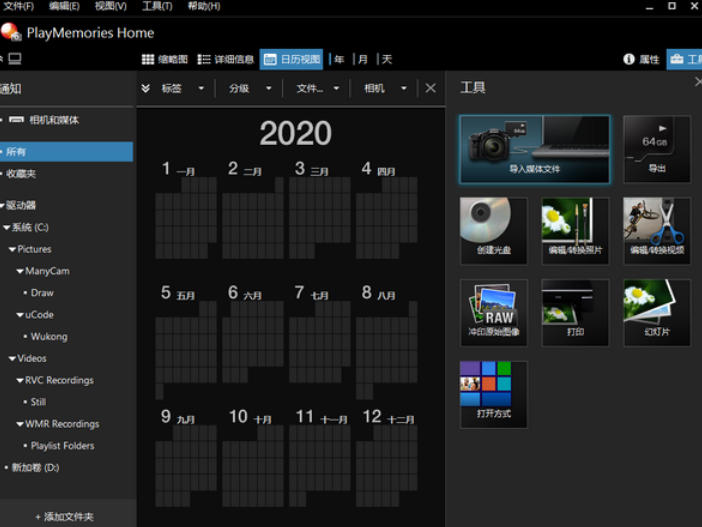The width and height of the screenshot is (702, 527).
Task: Collapse the Pictures folder tree node
Action: pyautogui.click(x=12, y=249)
